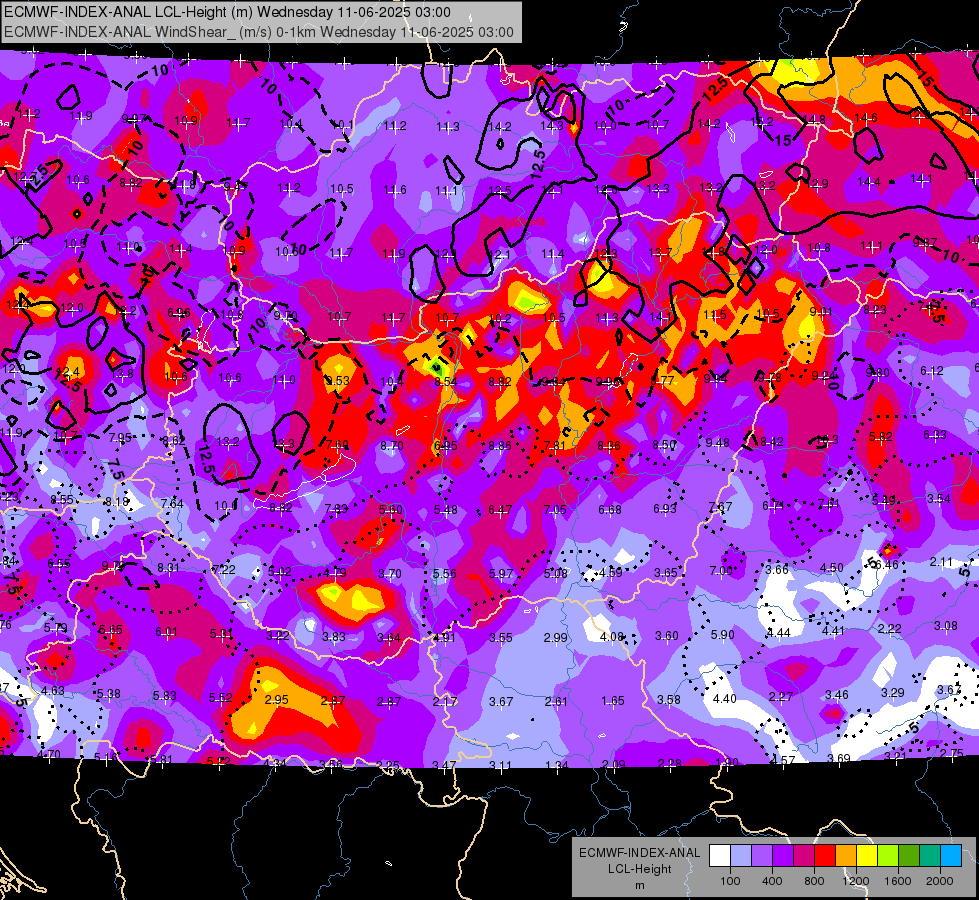Click the legend tick label '400'

click(772, 881)
